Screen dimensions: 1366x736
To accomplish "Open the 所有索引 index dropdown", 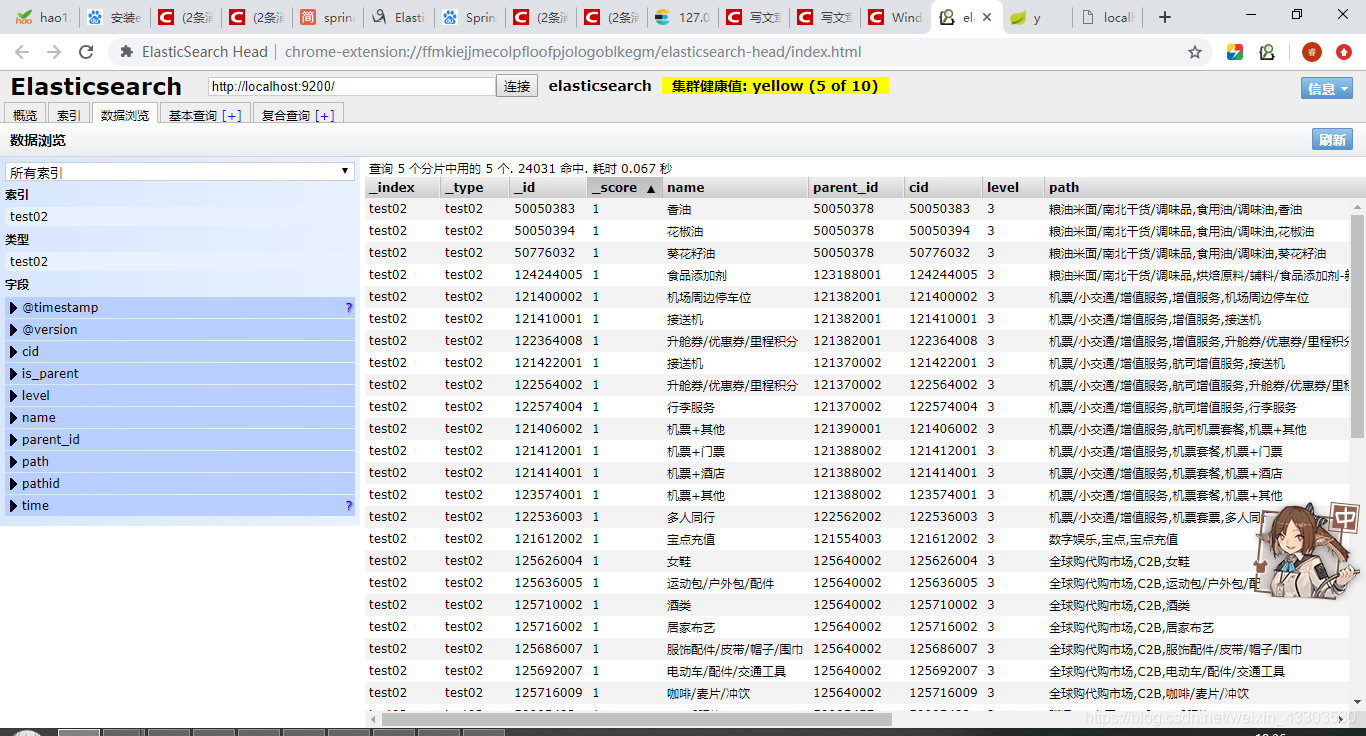I will [x=180, y=172].
